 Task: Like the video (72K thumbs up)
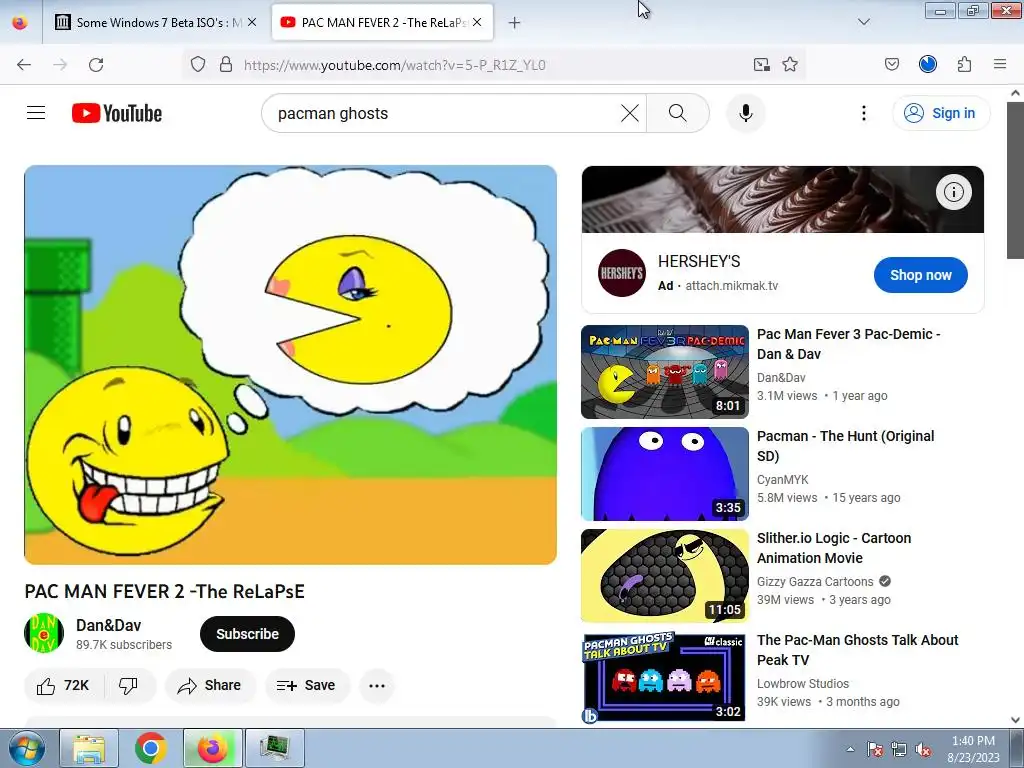coord(63,685)
